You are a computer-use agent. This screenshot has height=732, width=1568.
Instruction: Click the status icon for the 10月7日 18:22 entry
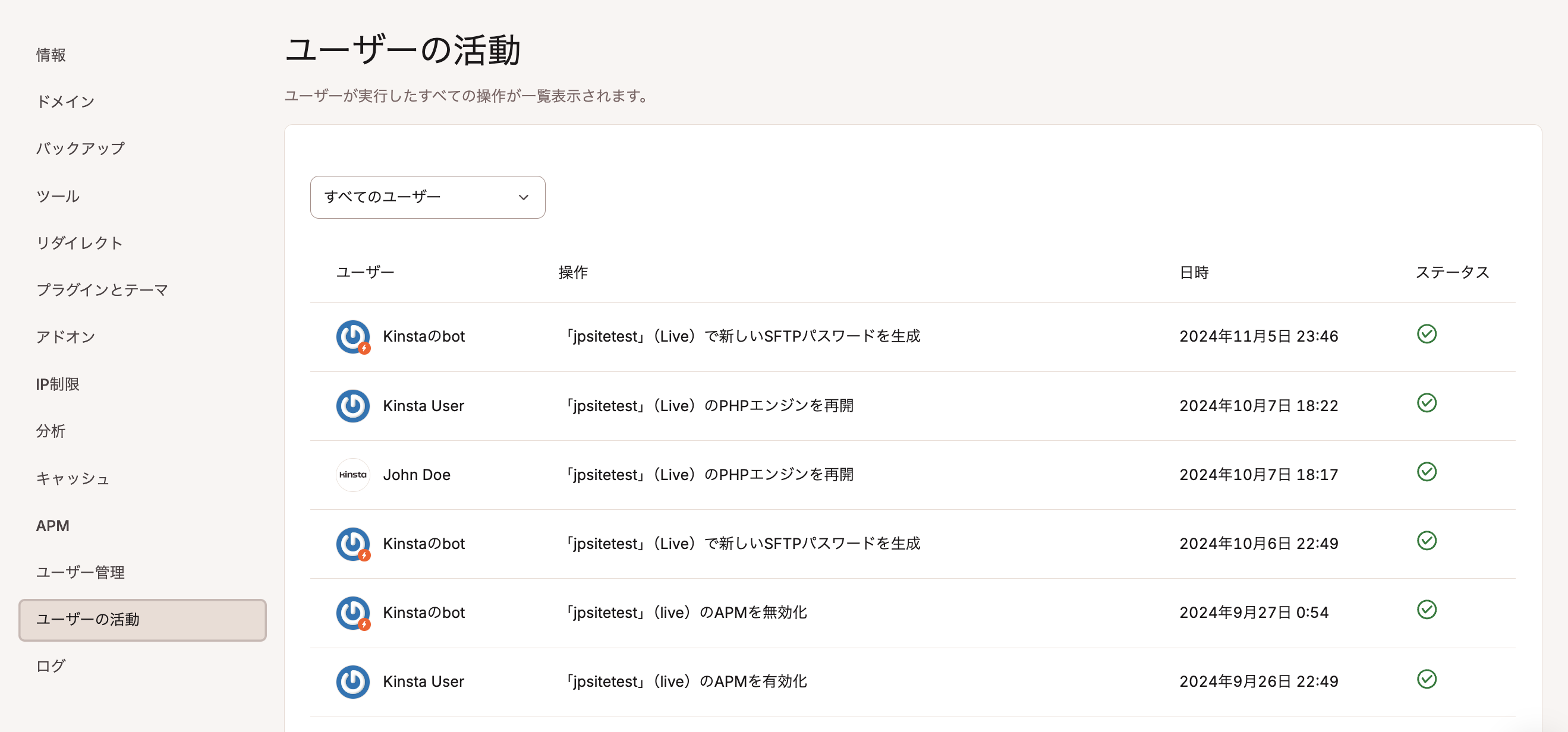coord(1427,403)
